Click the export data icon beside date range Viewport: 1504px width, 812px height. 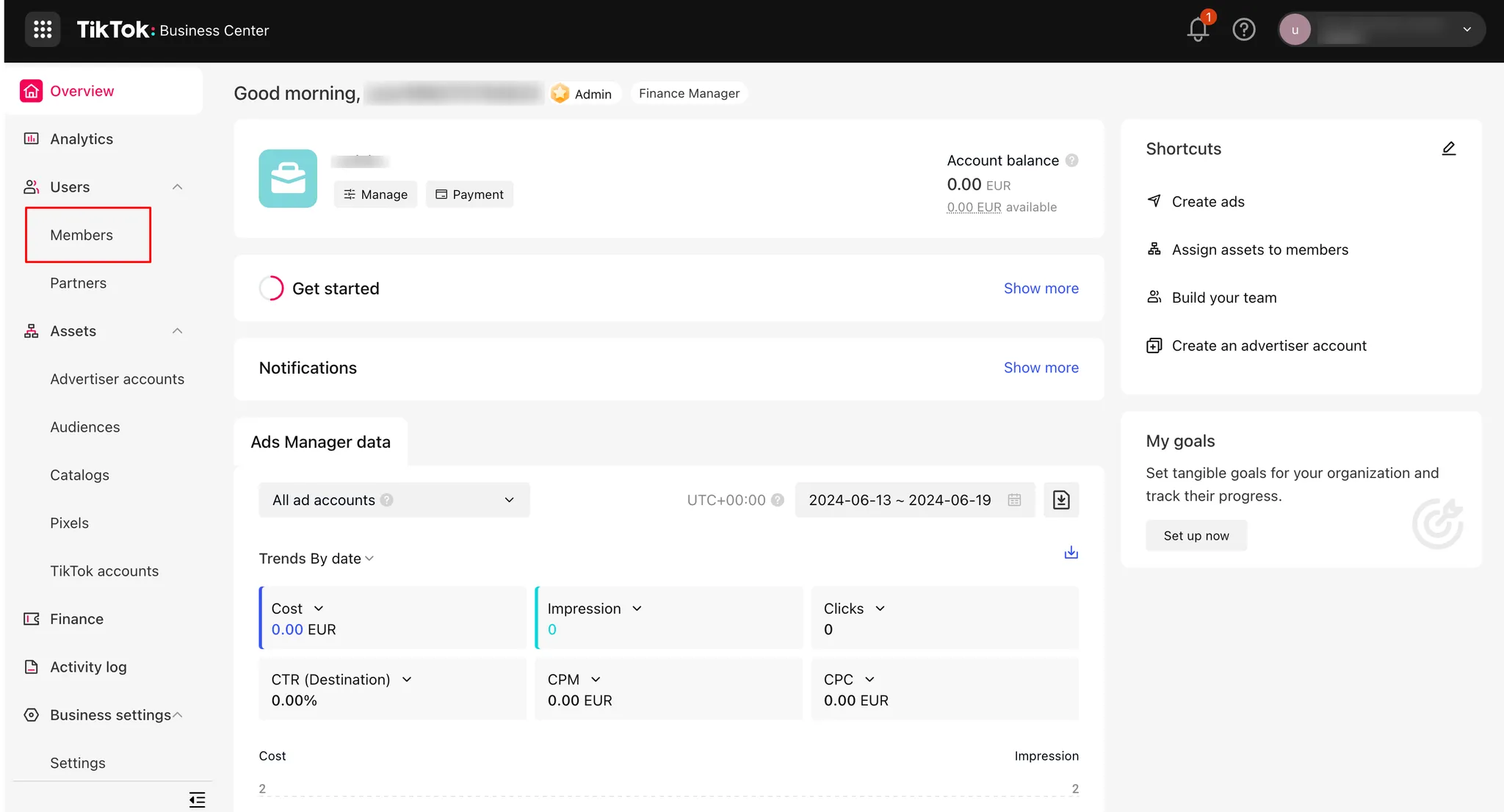pos(1061,500)
